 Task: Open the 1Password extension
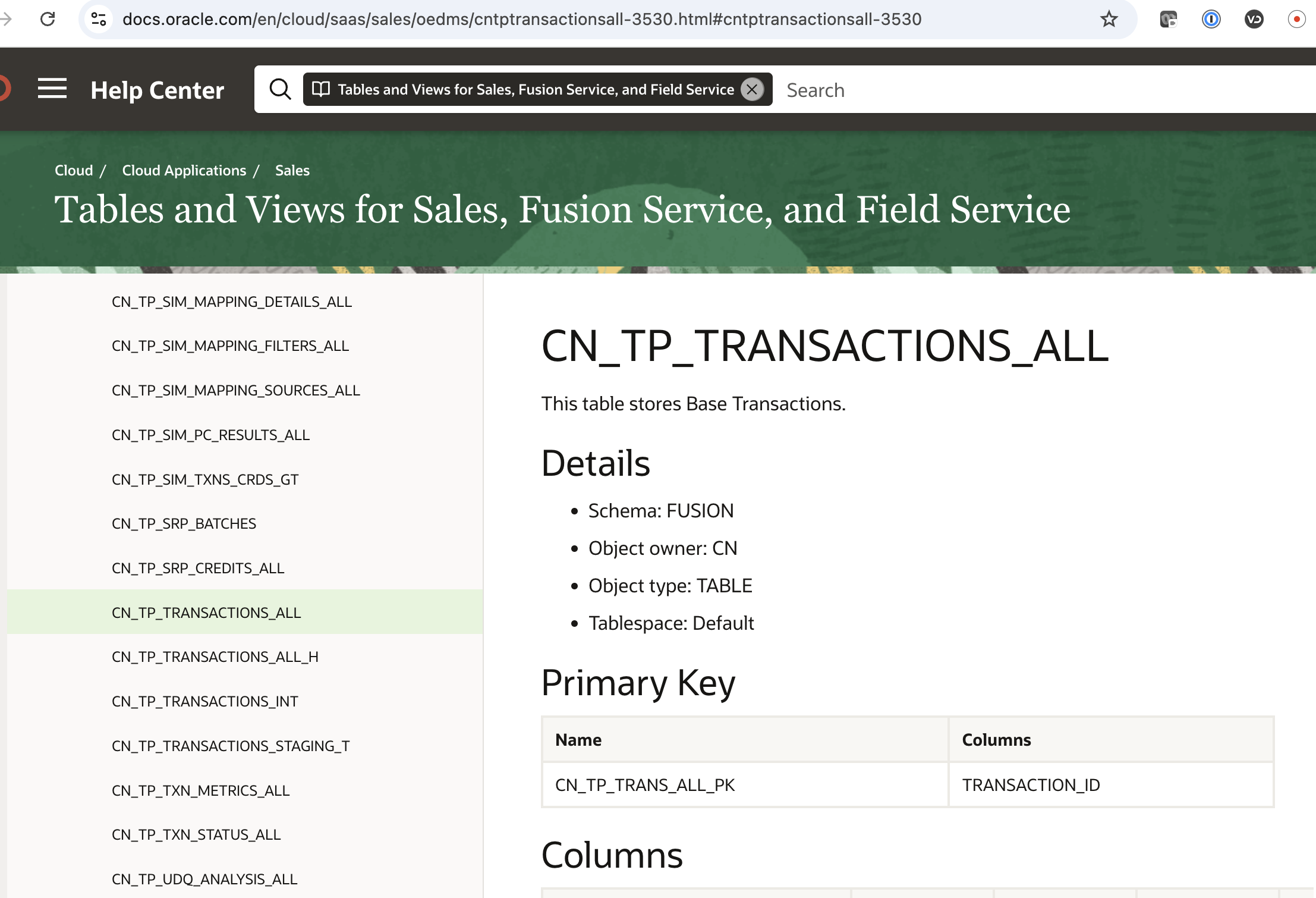coord(1211,19)
